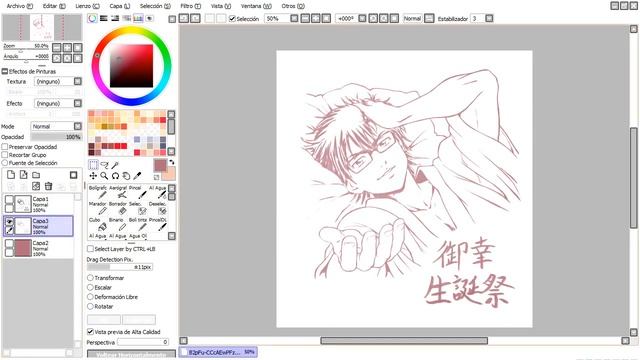The image size is (640, 360).
Task: Choose the Bolígrafo pen brush
Action: point(98,192)
